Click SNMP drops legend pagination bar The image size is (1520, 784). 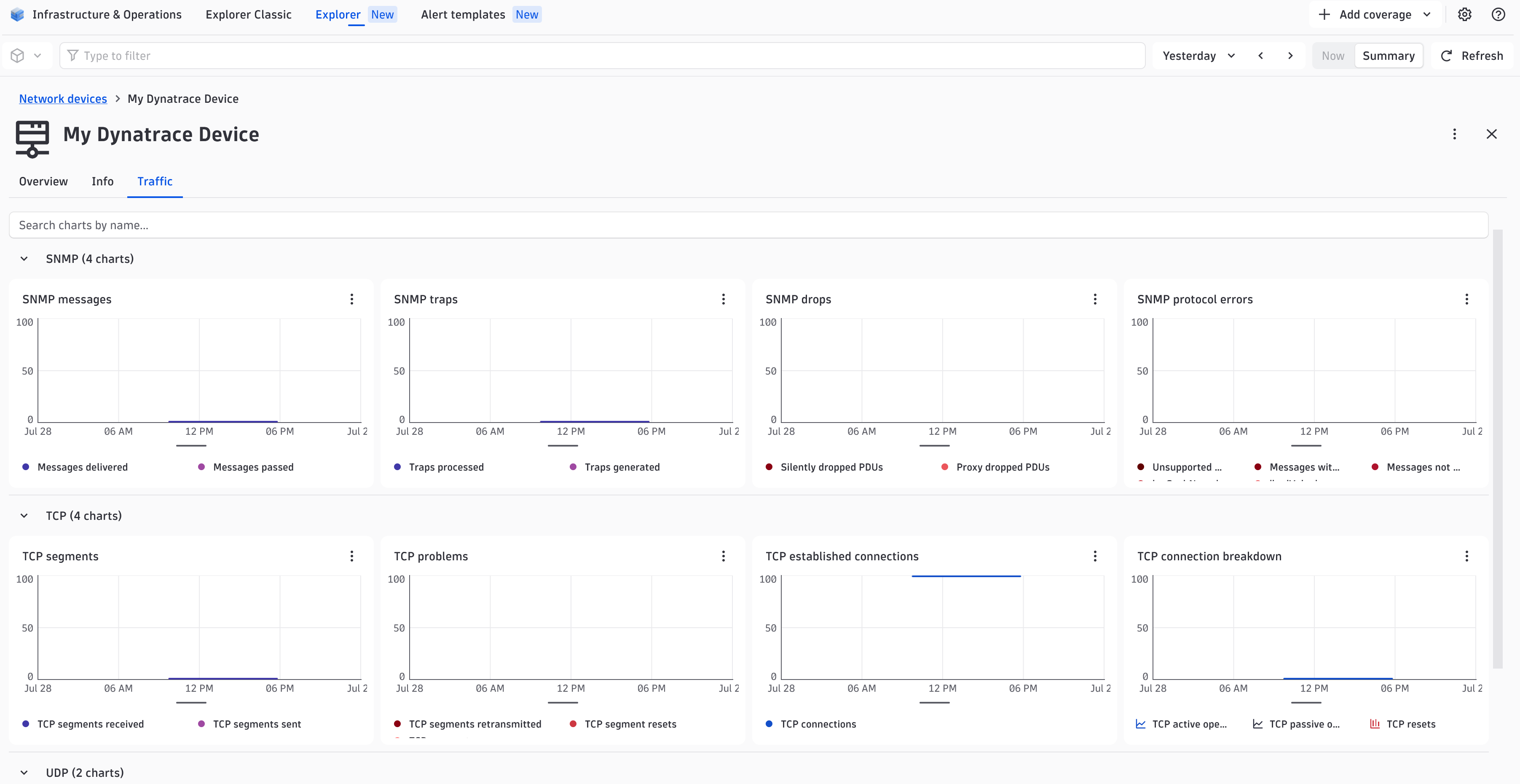(935, 446)
